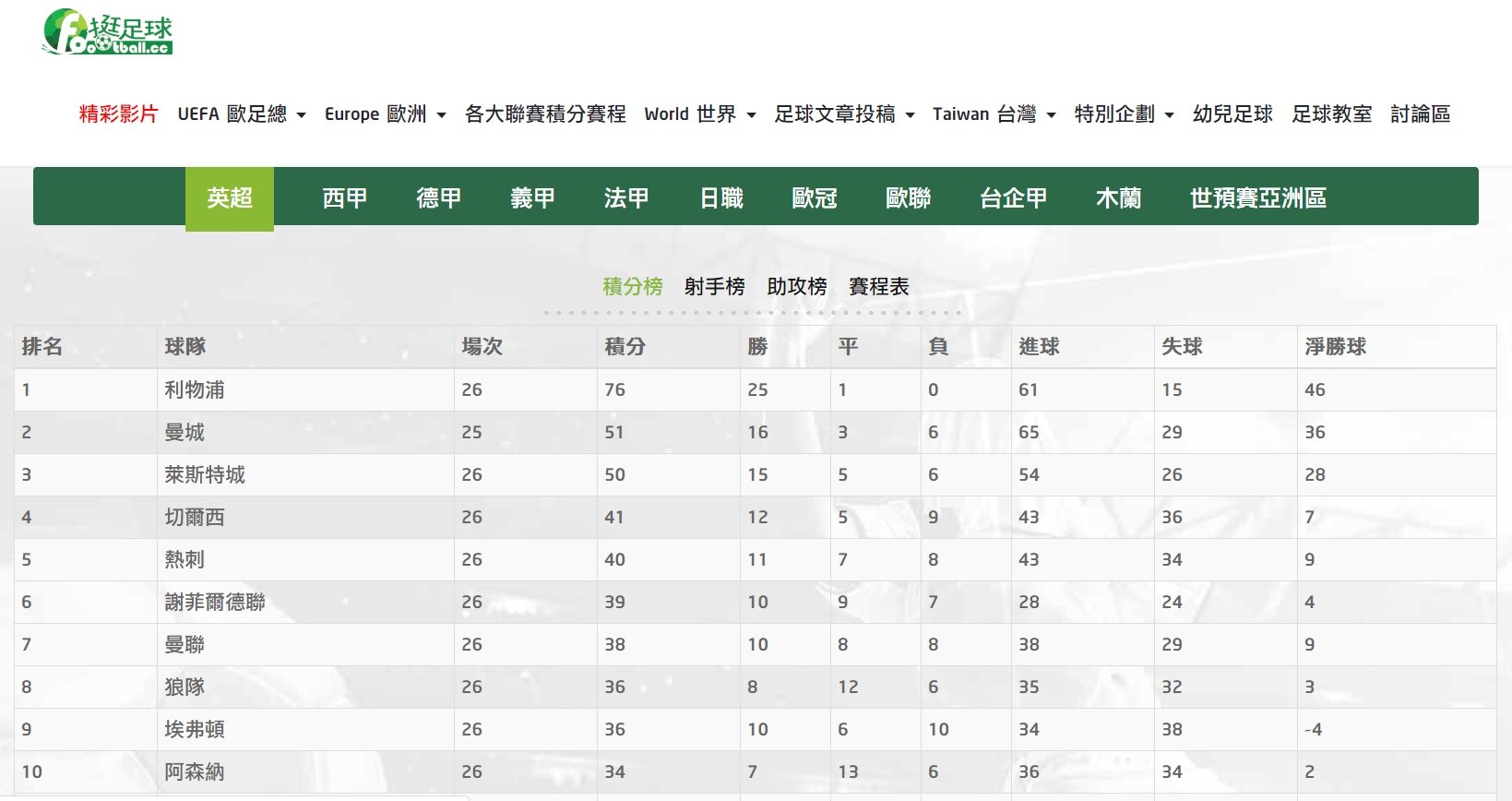Click team name 萊斯特城

205,475
